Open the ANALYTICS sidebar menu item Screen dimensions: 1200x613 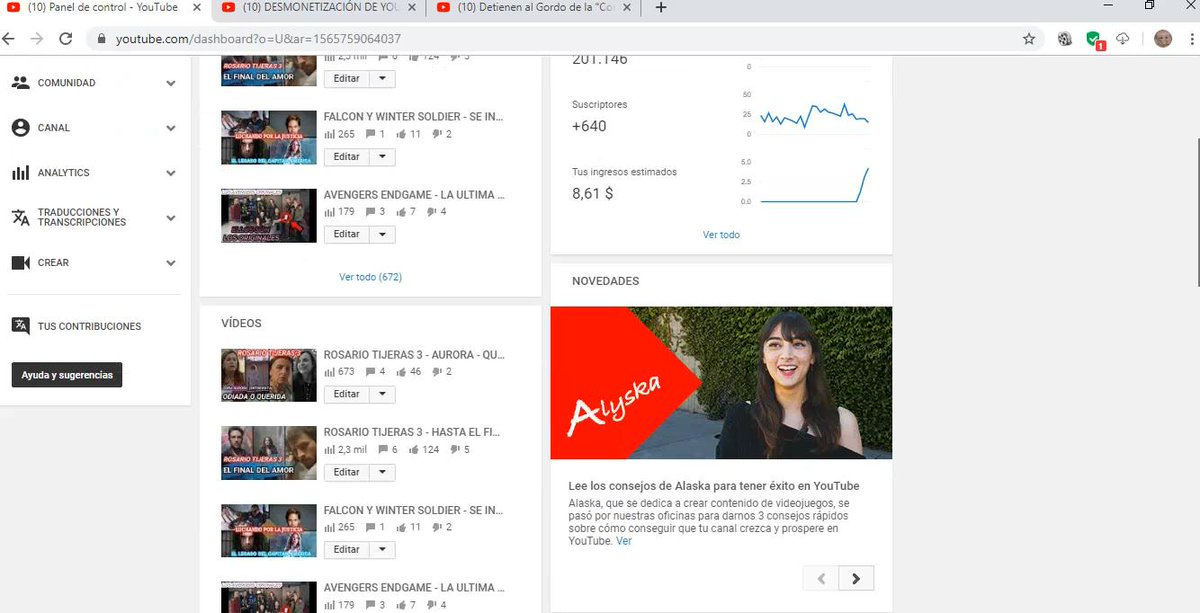(x=64, y=173)
